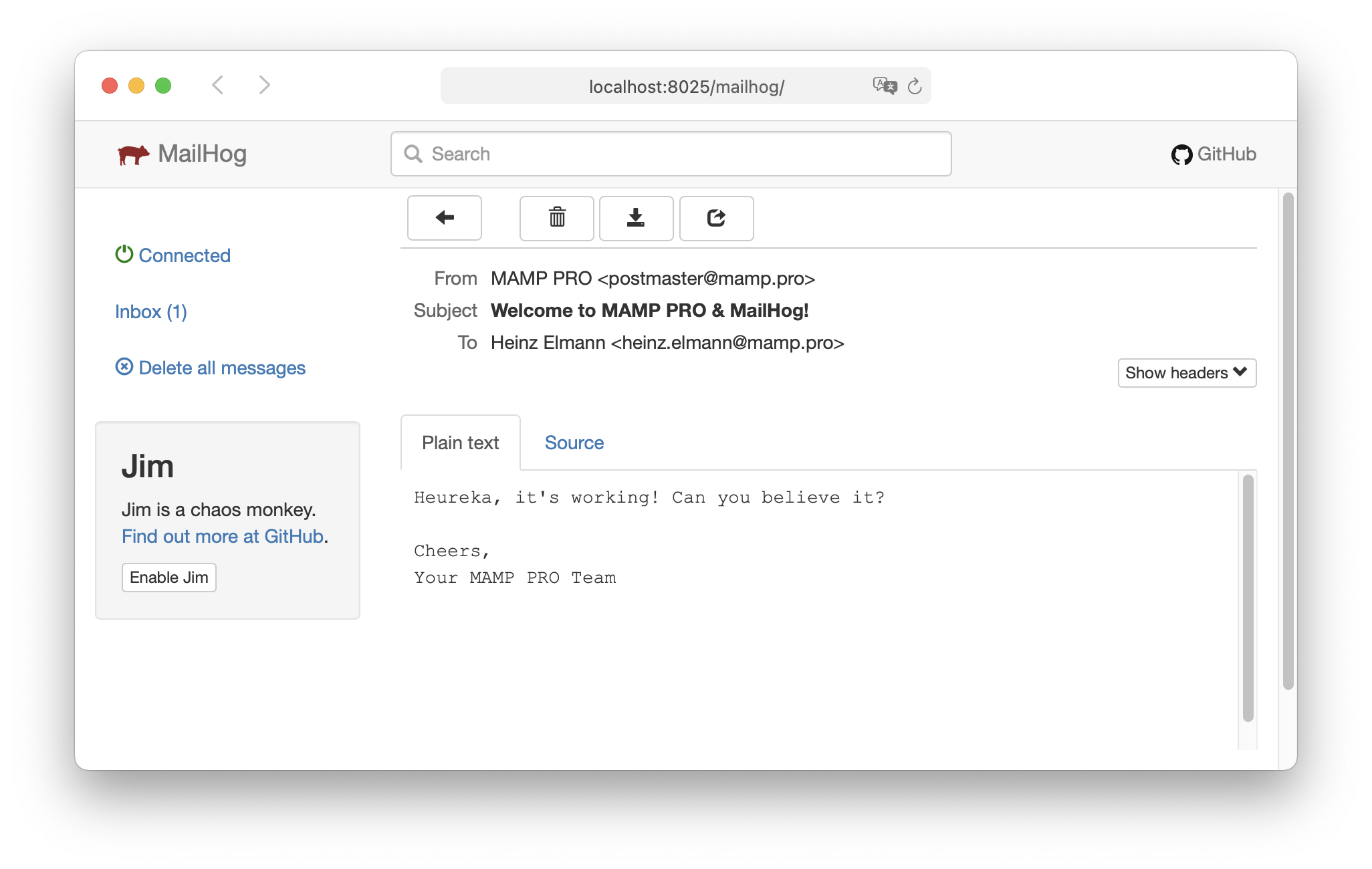This screenshot has width=1372, height=869.
Task: Expand the Show headers dropdown
Action: (x=1187, y=373)
